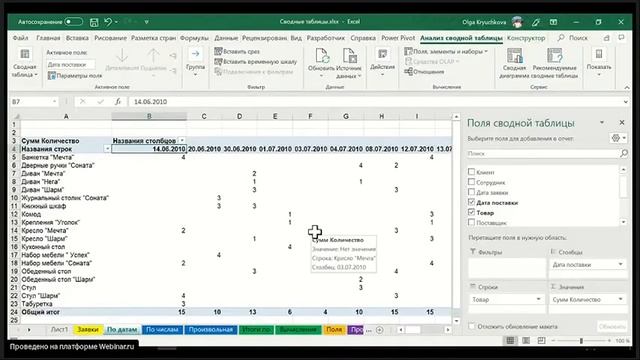Click the Comments icon in ribbon corner
Image resolution: width=640 pixels, height=360 pixels.
(x=621, y=38)
